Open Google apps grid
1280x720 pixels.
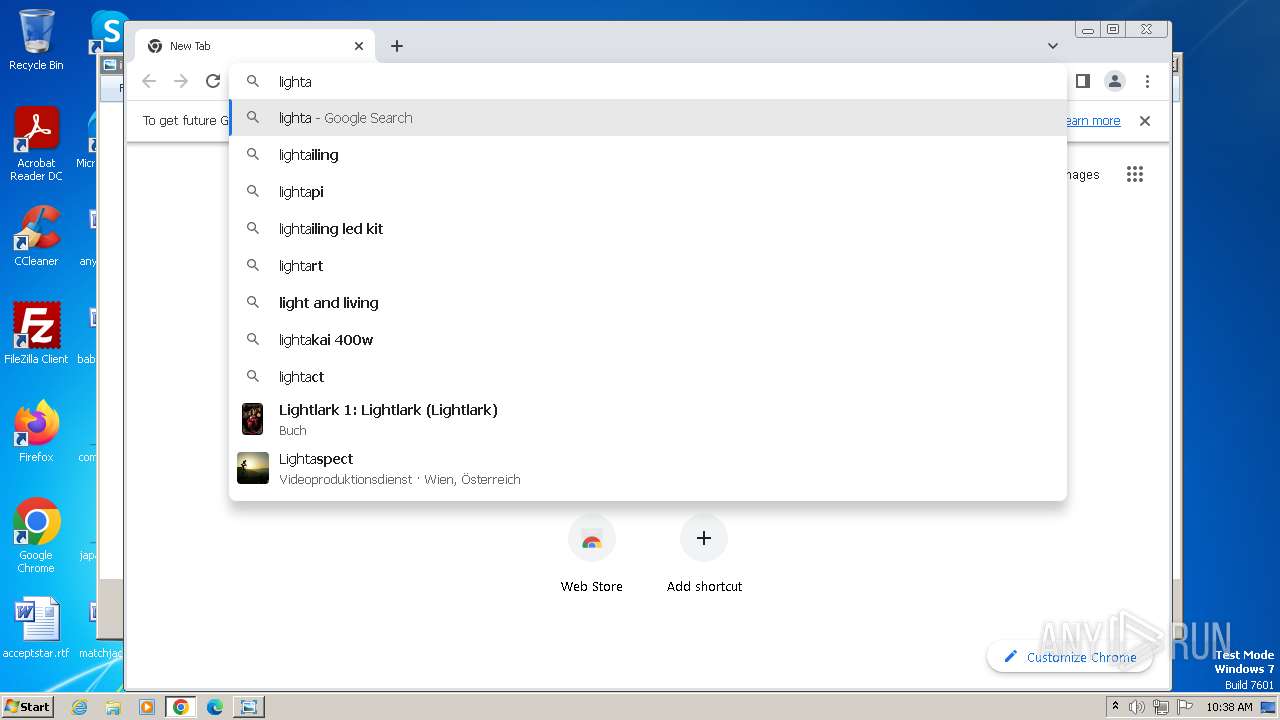click(1134, 174)
